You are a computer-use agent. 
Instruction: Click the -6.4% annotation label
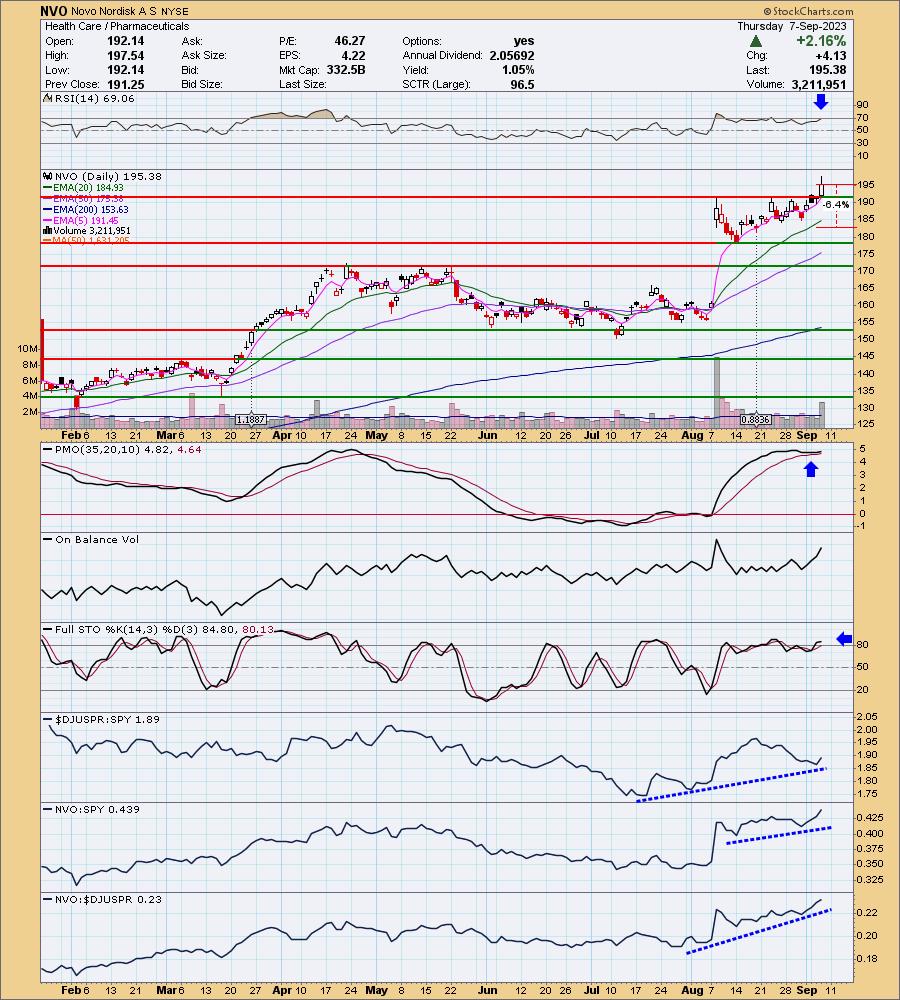pyautogui.click(x=836, y=205)
